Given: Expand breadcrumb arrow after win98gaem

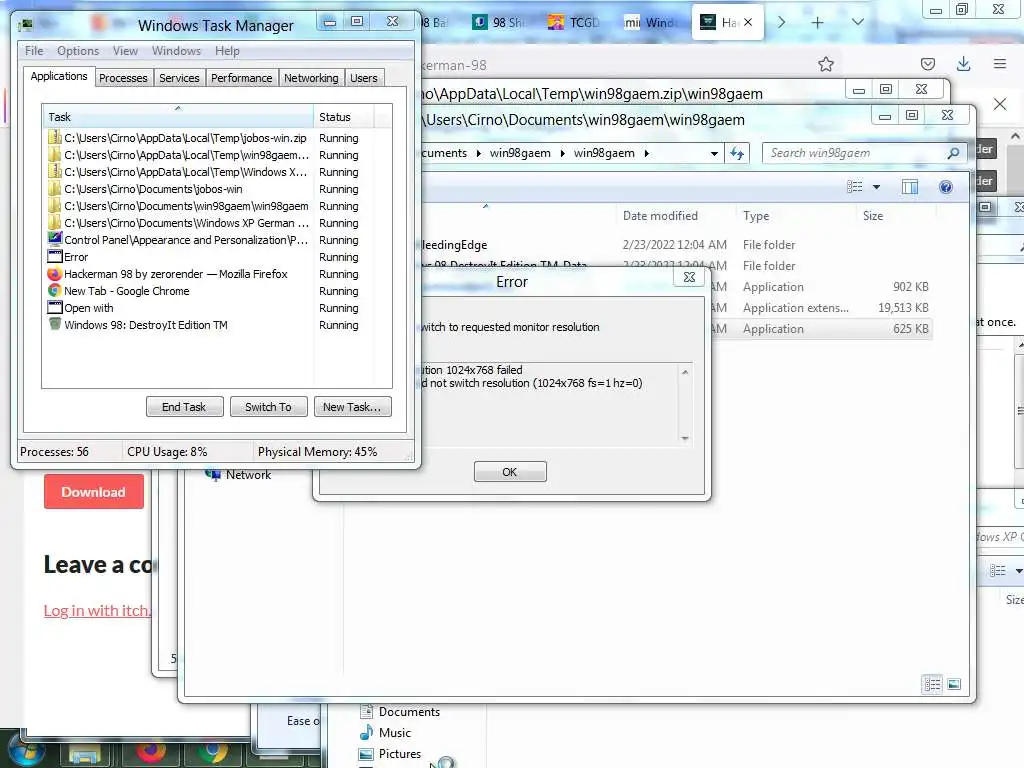Looking at the screenshot, I should [x=647, y=153].
